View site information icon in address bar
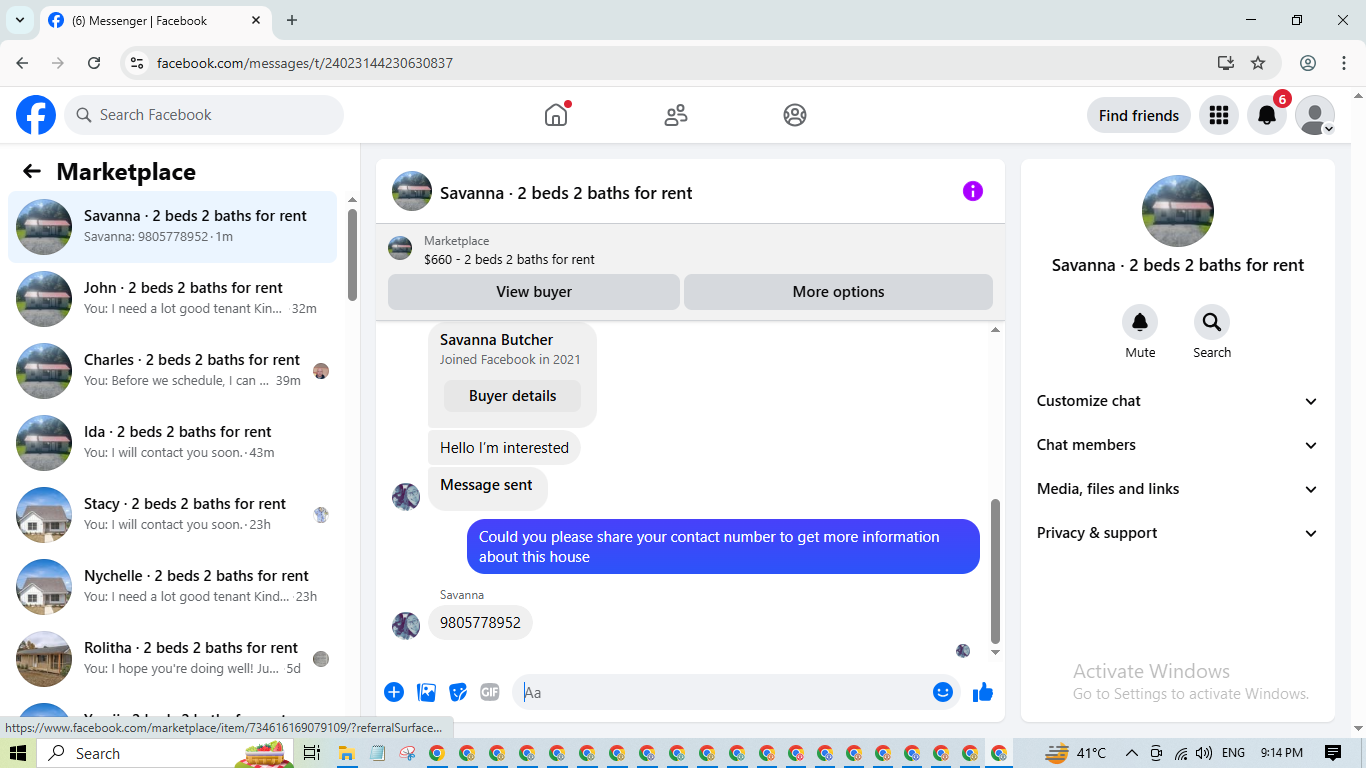 click(138, 63)
